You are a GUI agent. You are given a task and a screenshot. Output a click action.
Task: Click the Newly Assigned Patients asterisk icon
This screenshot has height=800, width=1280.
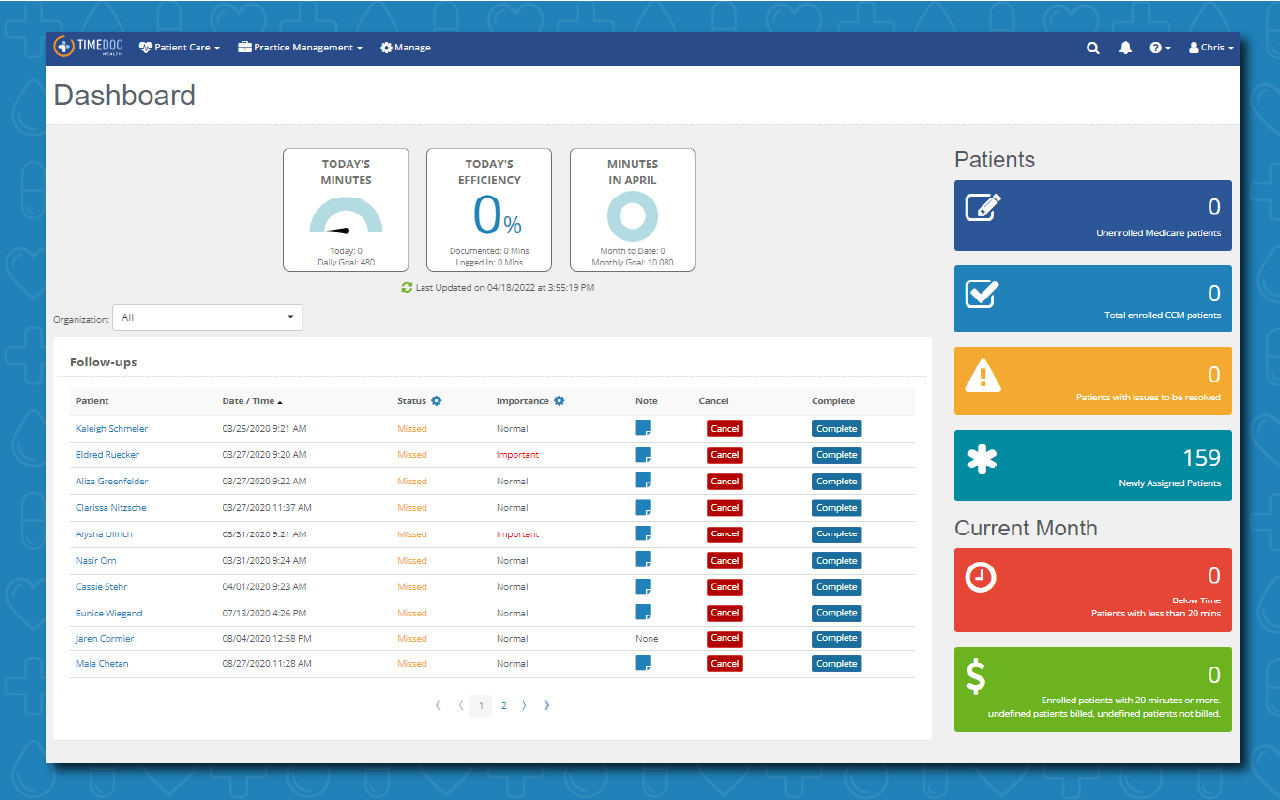982,458
